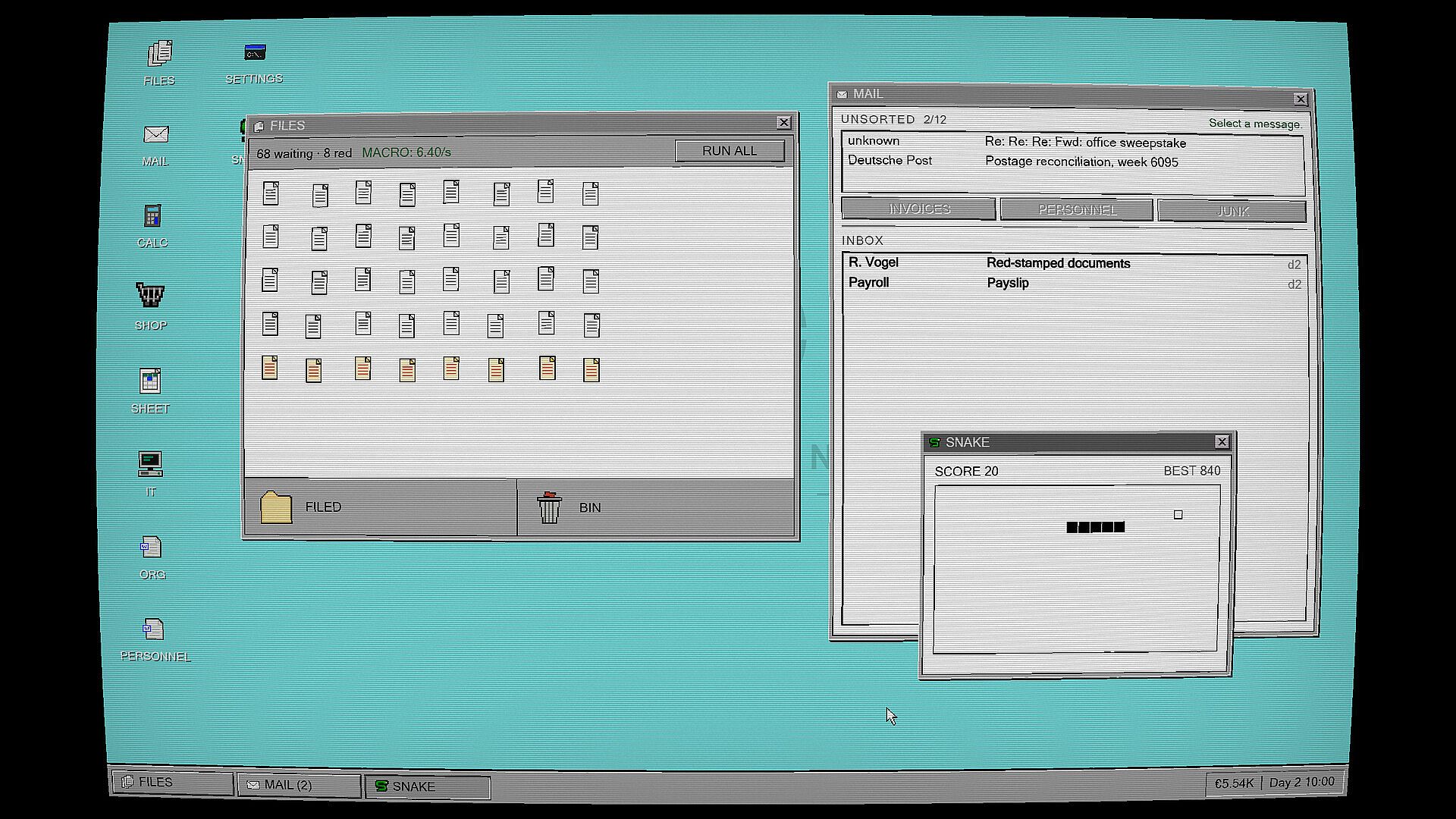1456x819 pixels.
Task: Click the FILED folder drop zone
Action: click(x=380, y=507)
